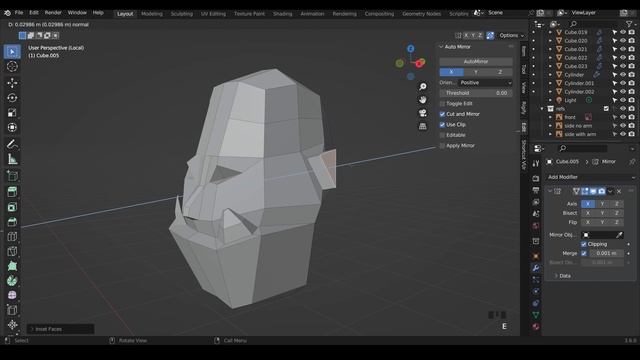Open the Object Data properties green triangle tab
The width and height of the screenshot is (640, 360).
point(536,315)
